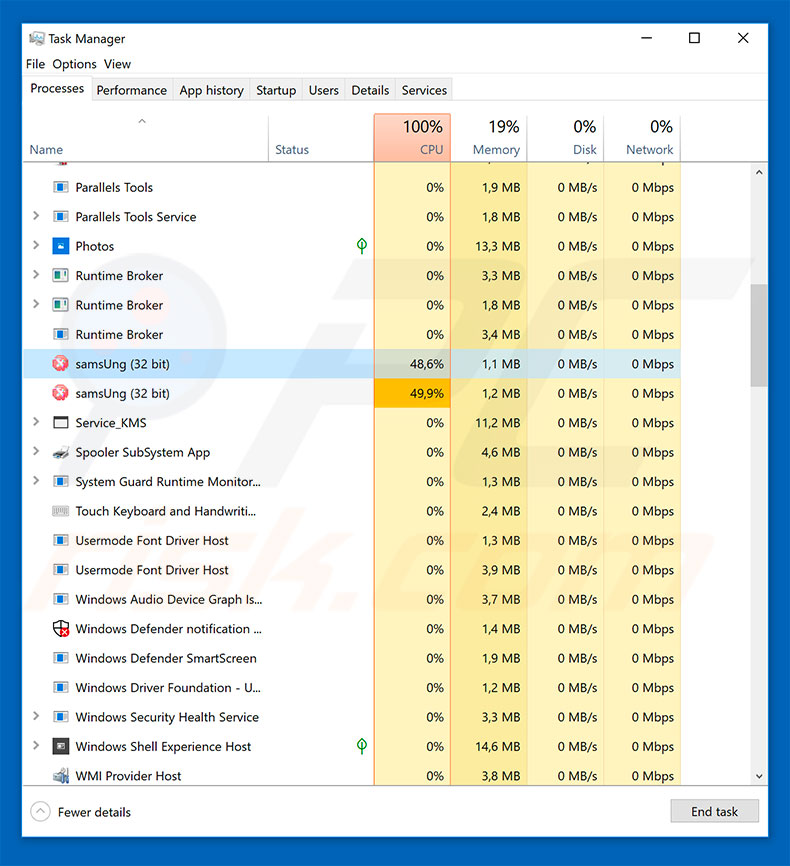The width and height of the screenshot is (790, 866).
Task: Click the 48,6% CPU cell
Action: tap(412, 364)
